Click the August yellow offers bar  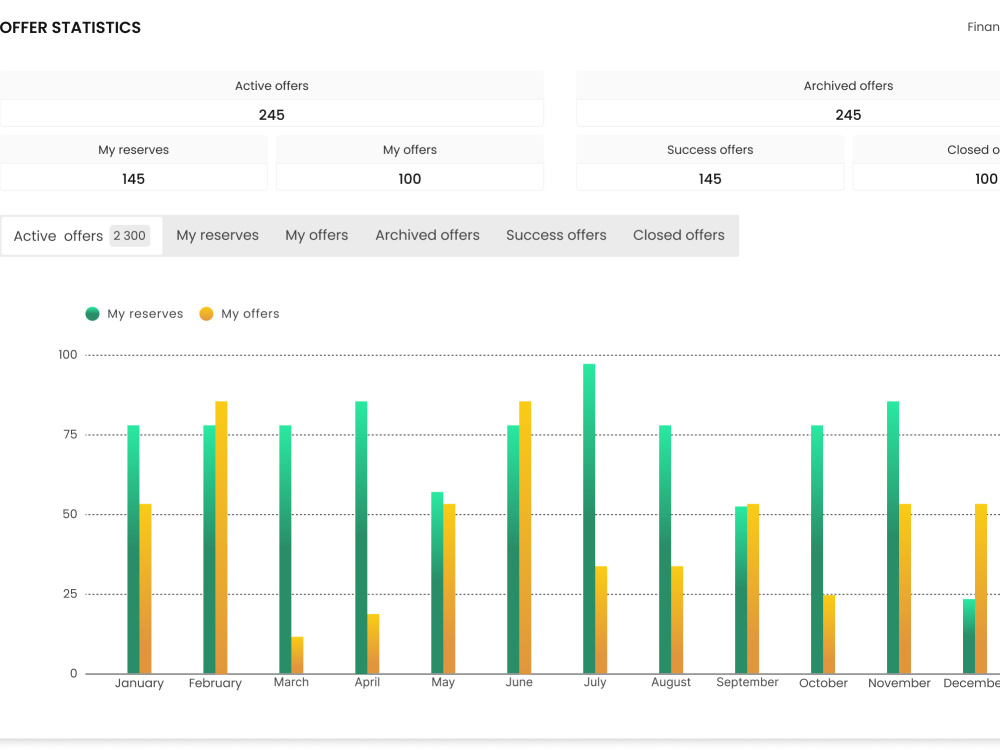click(x=677, y=620)
